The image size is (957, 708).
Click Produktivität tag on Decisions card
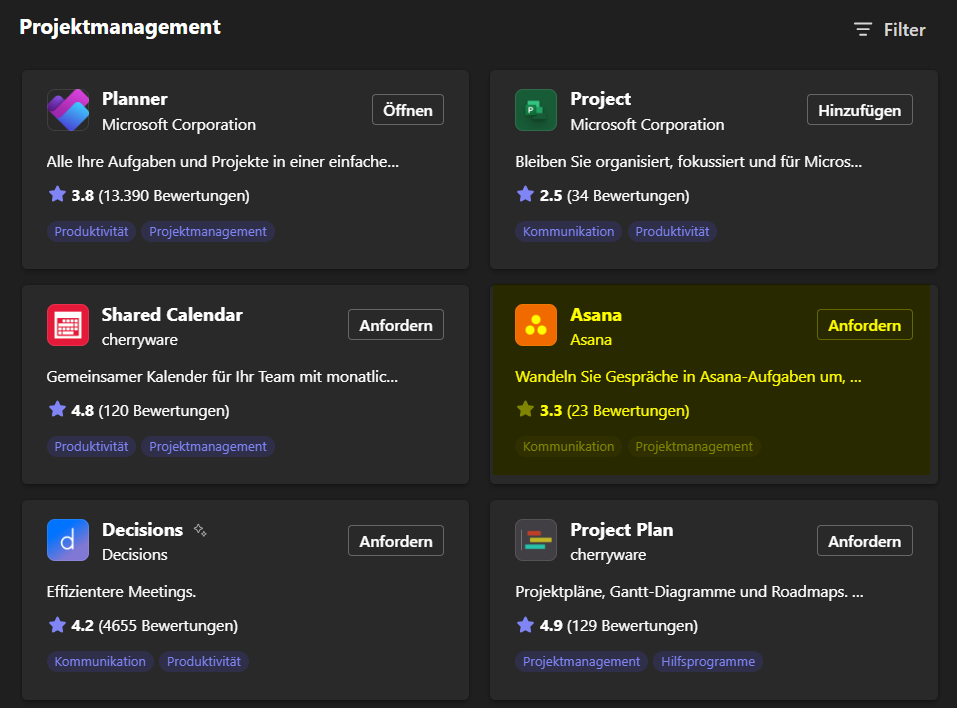point(204,662)
